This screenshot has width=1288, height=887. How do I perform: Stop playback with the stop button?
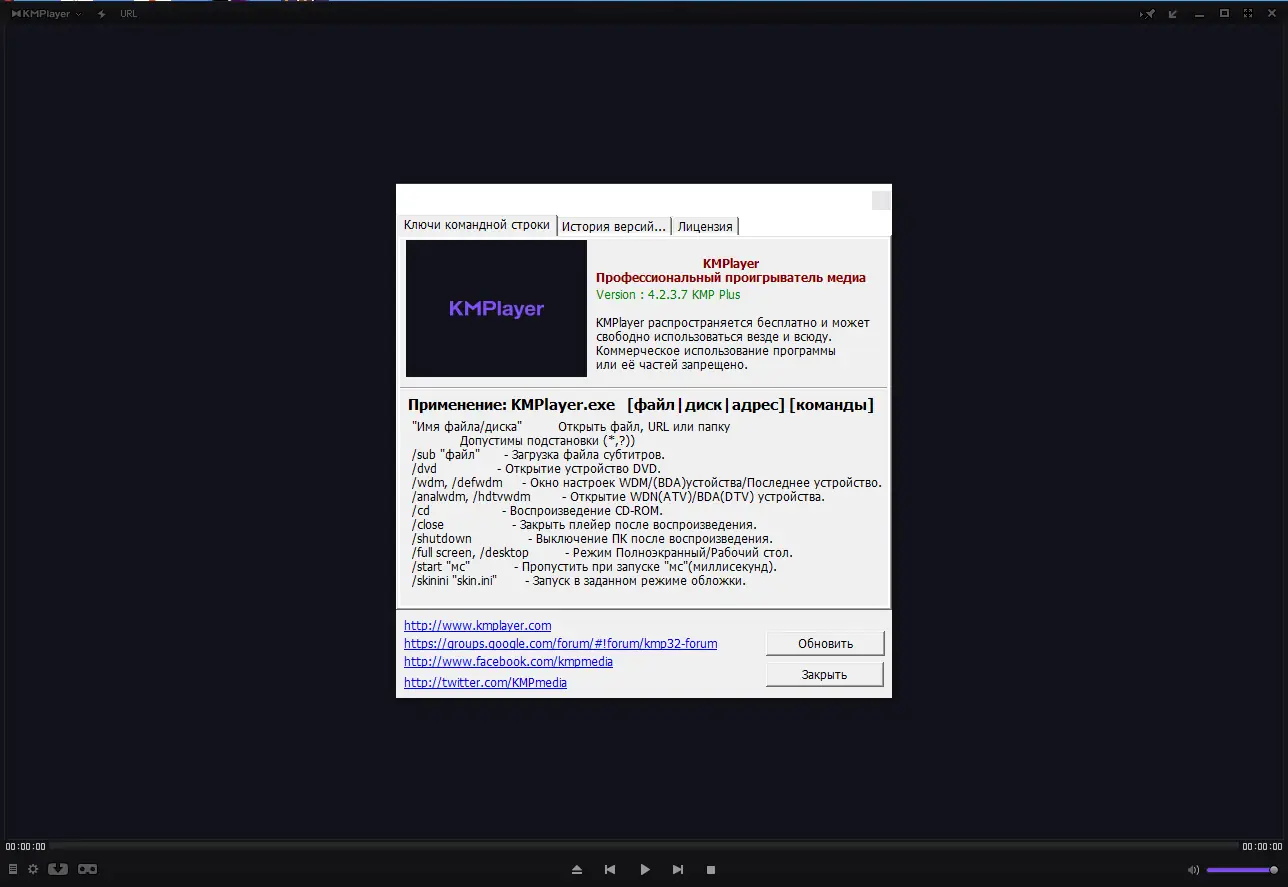pos(711,870)
